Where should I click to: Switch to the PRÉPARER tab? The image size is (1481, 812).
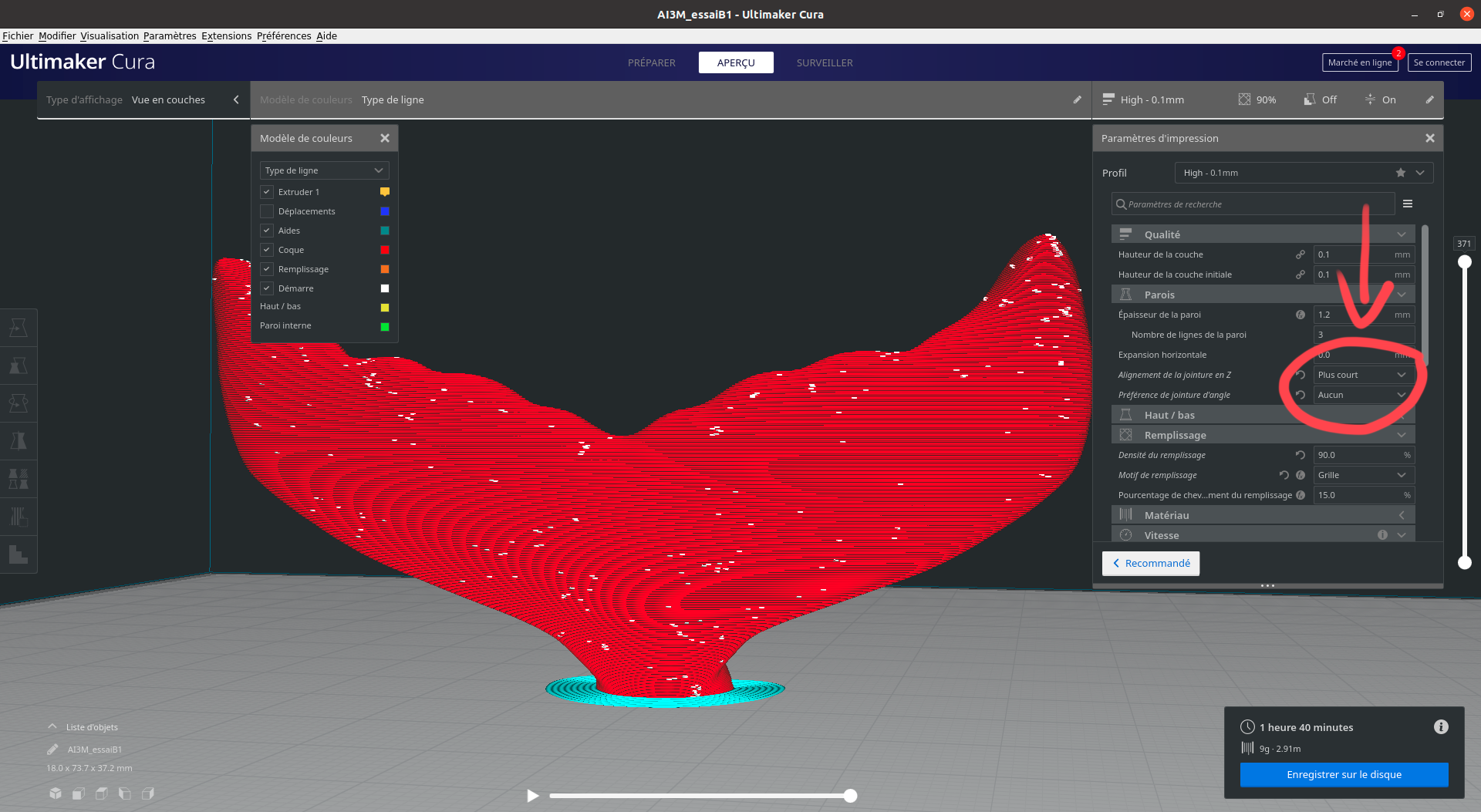[x=652, y=62]
